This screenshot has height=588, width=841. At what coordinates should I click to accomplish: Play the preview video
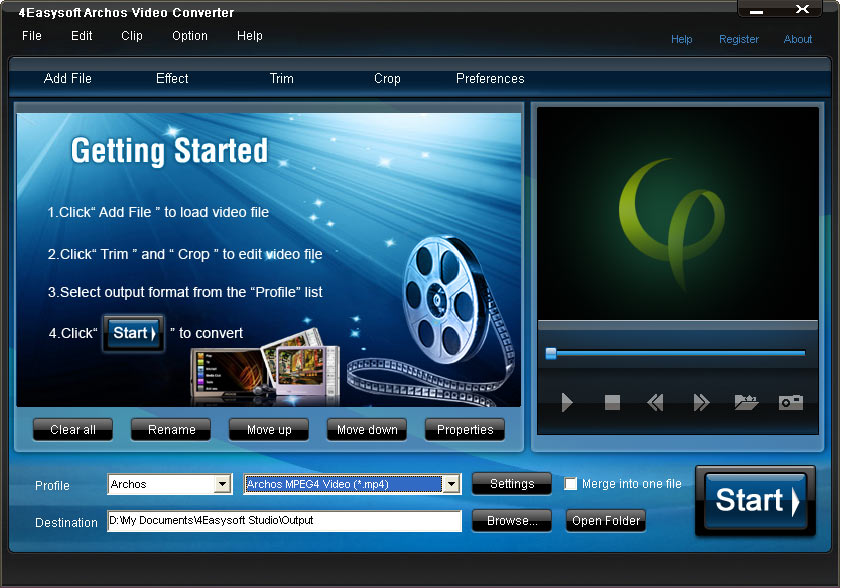[567, 403]
